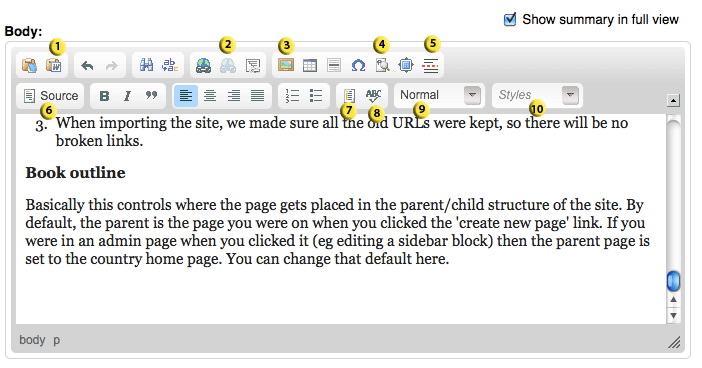This screenshot has height=368, width=702.
Task: Click inside the paragraph starting 'Basically this controls'
Action: tap(338, 232)
